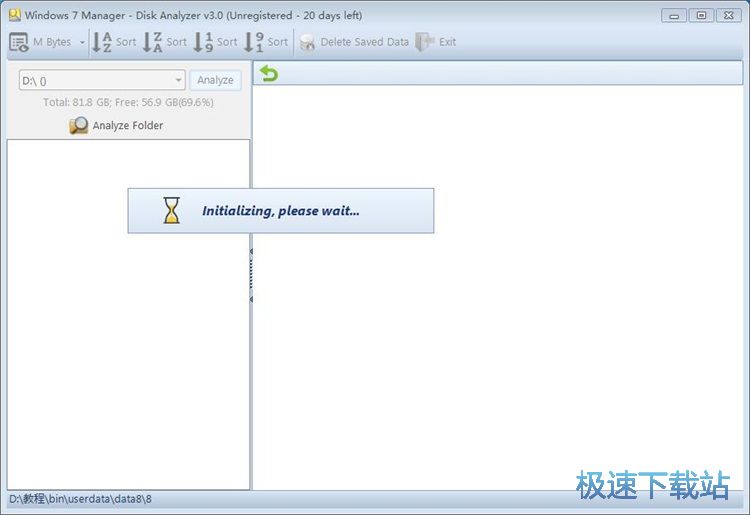The width and height of the screenshot is (750, 515).
Task: Click the Exit toolbar button
Action: coord(436,42)
